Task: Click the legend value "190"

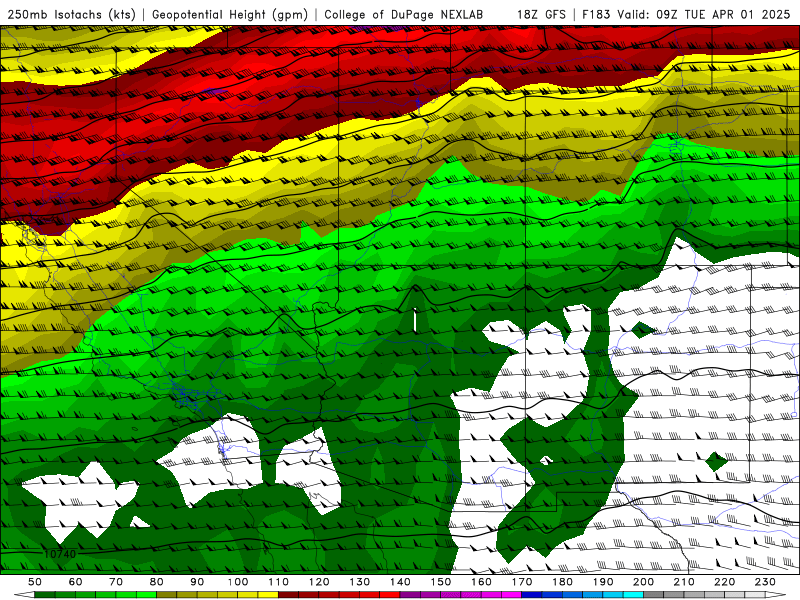Action: point(603,582)
